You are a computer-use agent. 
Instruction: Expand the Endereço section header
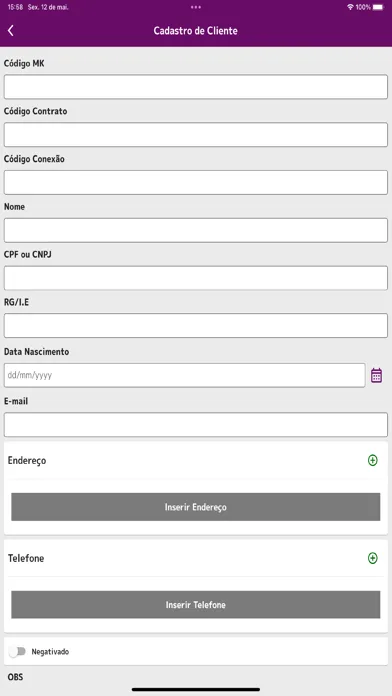[x=196, y=460]
